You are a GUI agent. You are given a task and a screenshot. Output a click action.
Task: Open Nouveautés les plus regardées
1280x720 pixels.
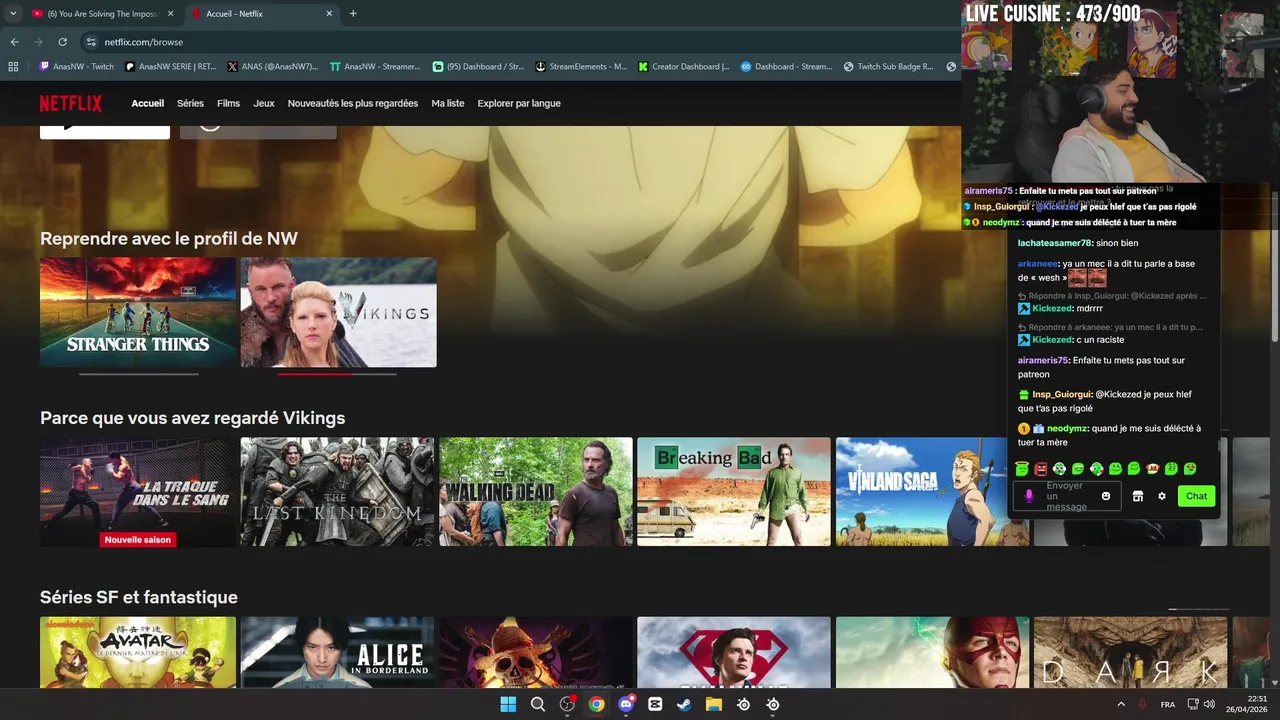pos(353,103)
